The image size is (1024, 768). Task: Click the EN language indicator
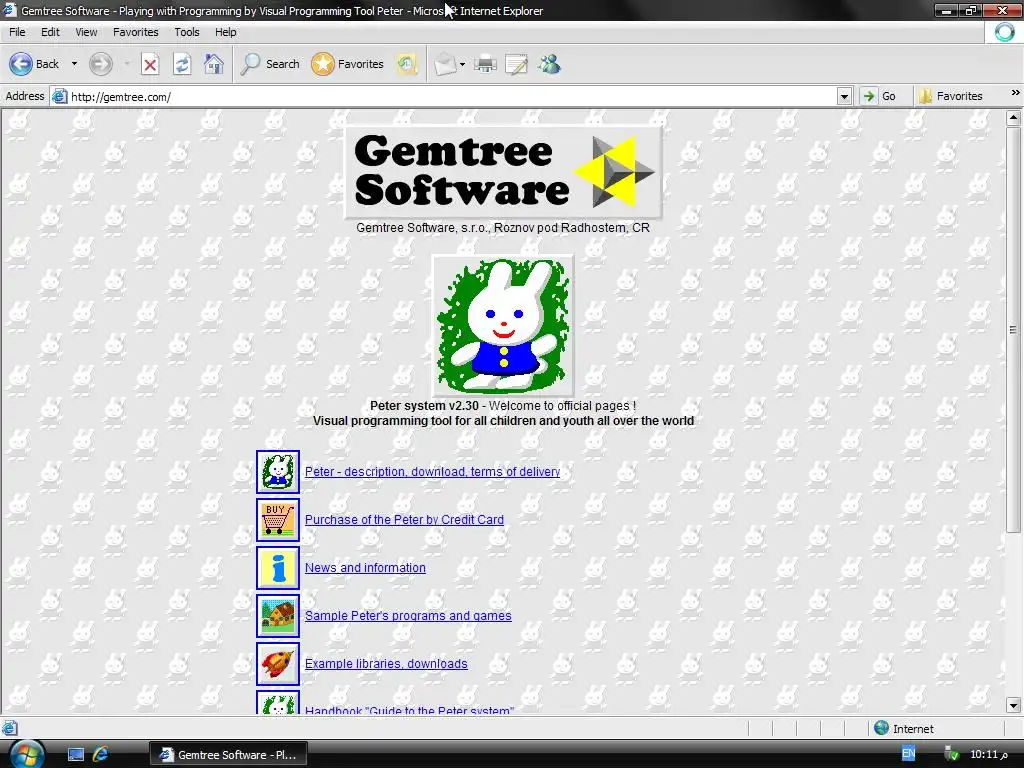(908, 754)
